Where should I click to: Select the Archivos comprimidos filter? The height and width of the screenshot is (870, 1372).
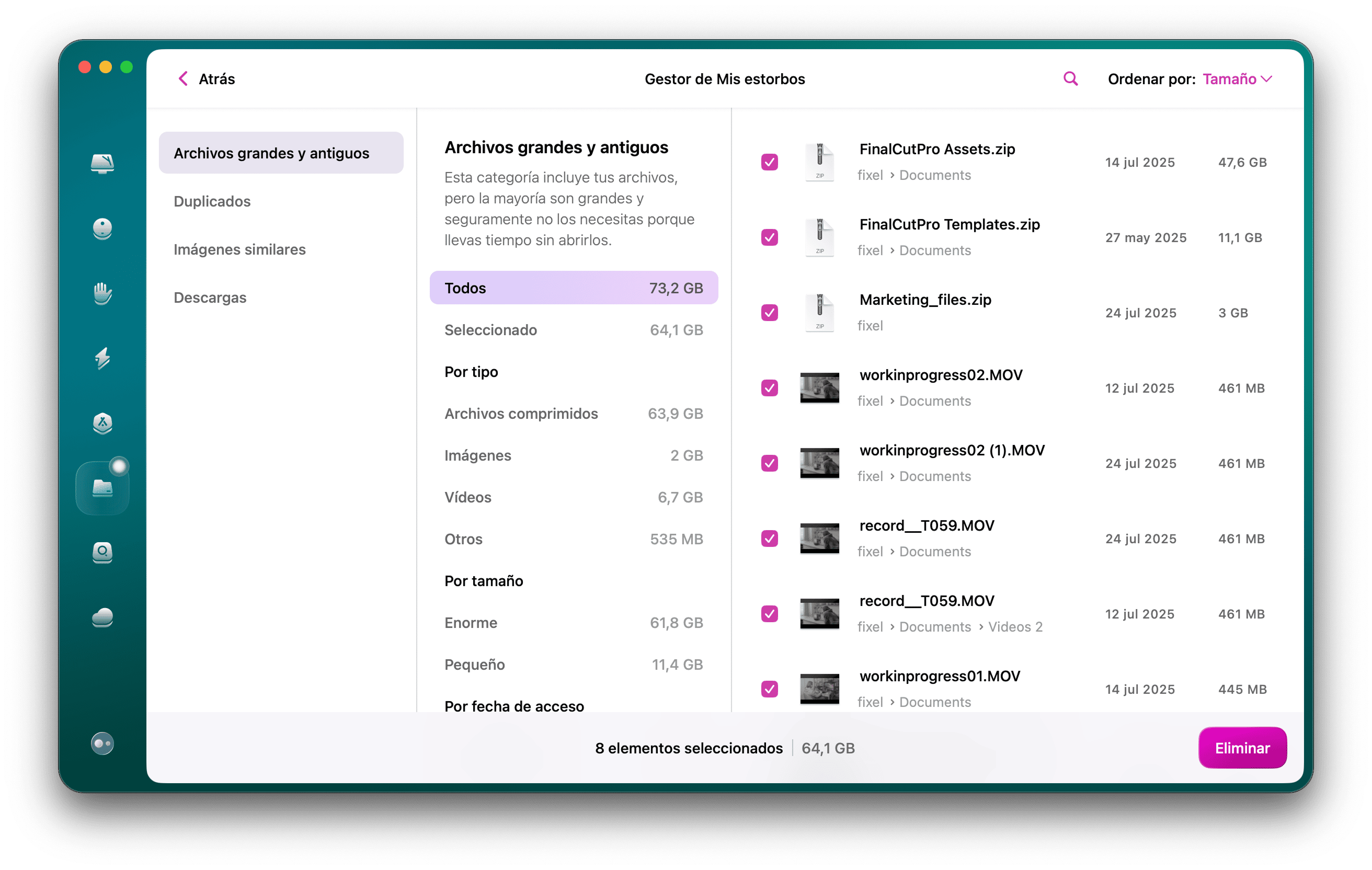pyautogui.click(x=521, y=413)
